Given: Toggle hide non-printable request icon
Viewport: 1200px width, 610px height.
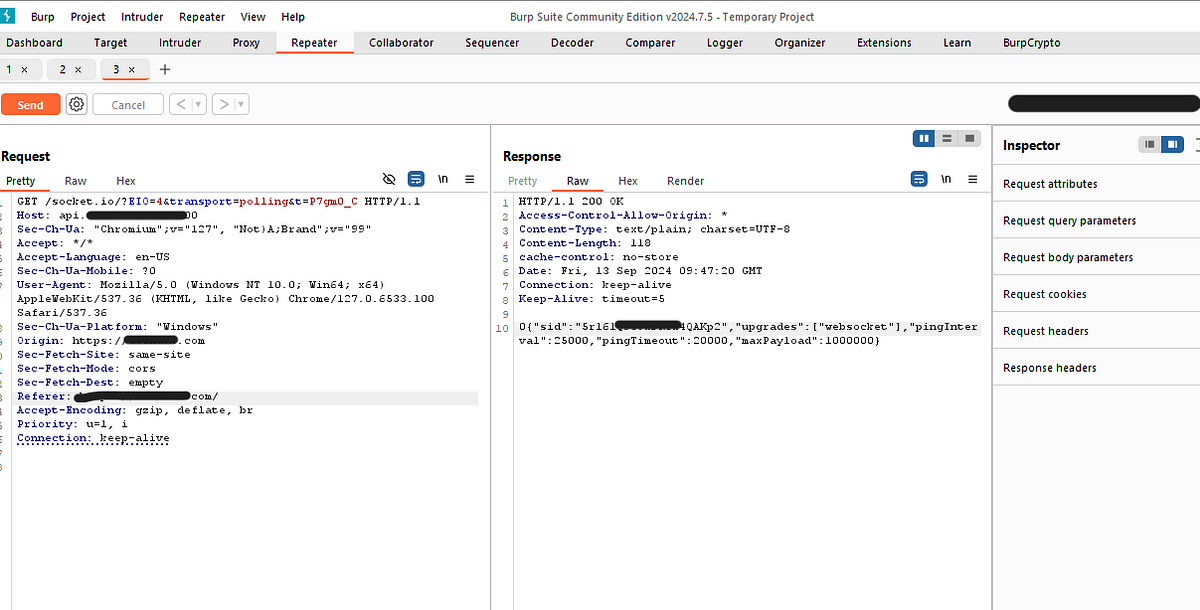Looking at the screenshot, I should click(389, 179).
